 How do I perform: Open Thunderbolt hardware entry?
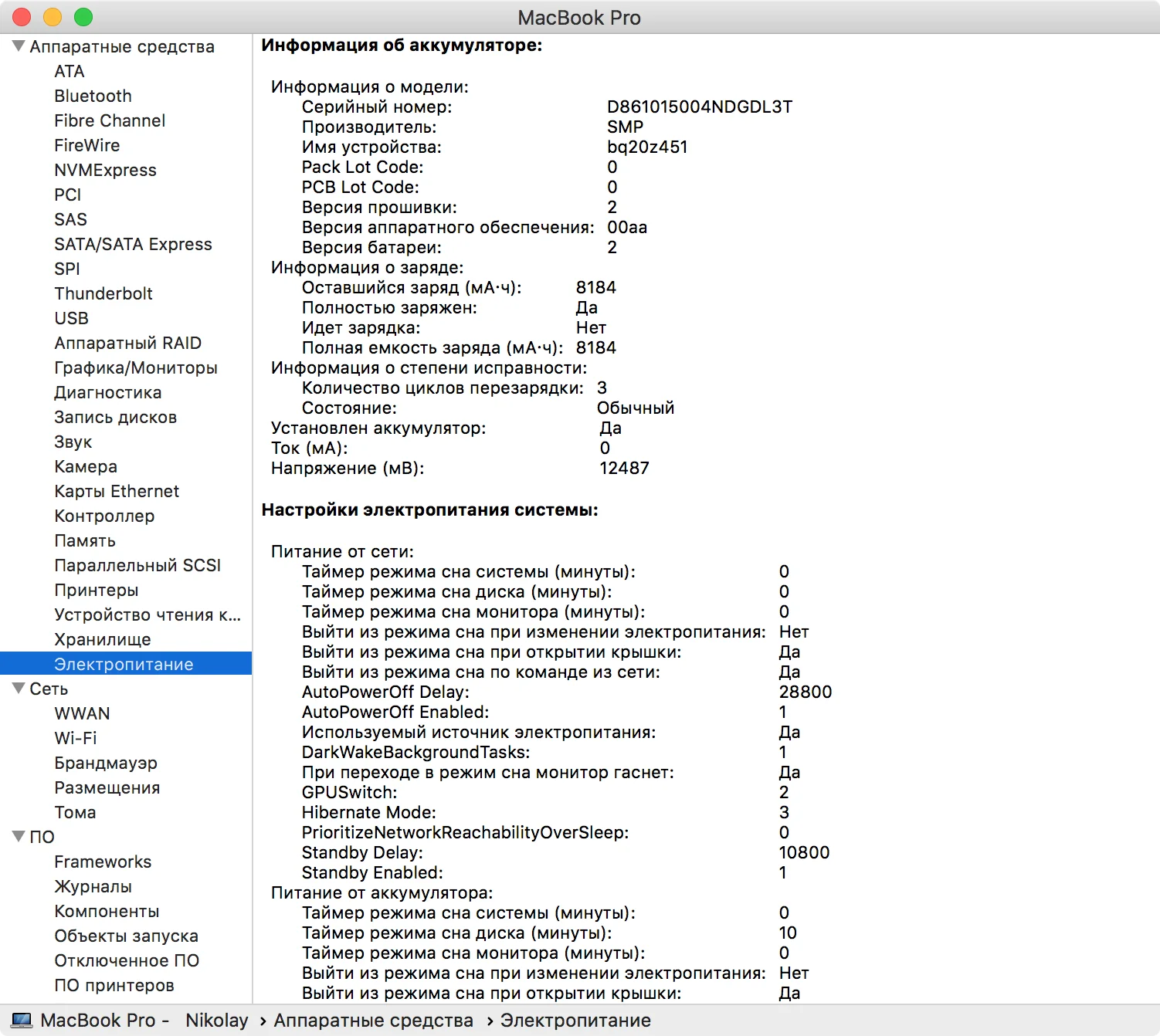click(103, 293)
